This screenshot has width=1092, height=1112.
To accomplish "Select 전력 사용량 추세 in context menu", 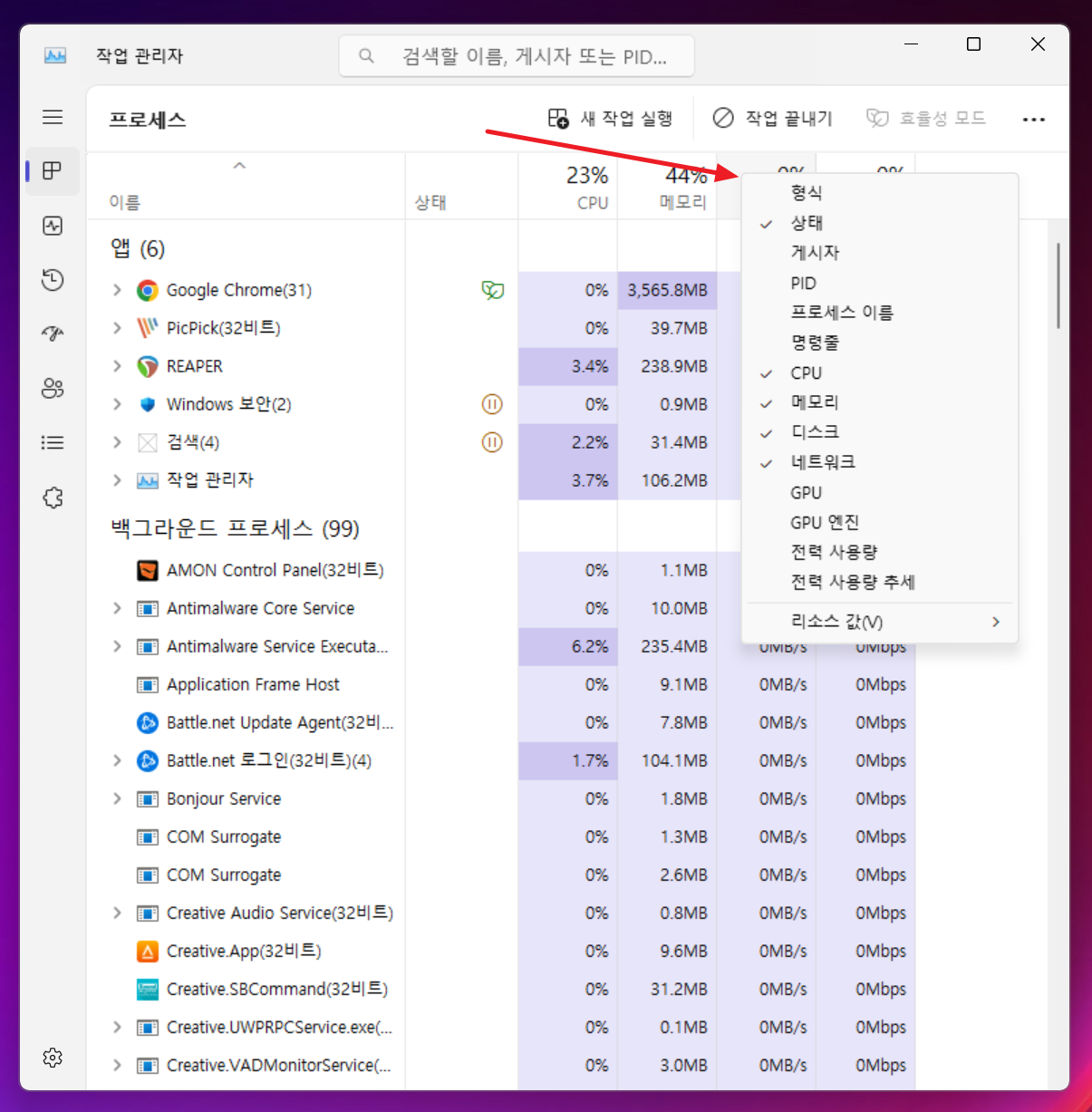I will point(879,582).
